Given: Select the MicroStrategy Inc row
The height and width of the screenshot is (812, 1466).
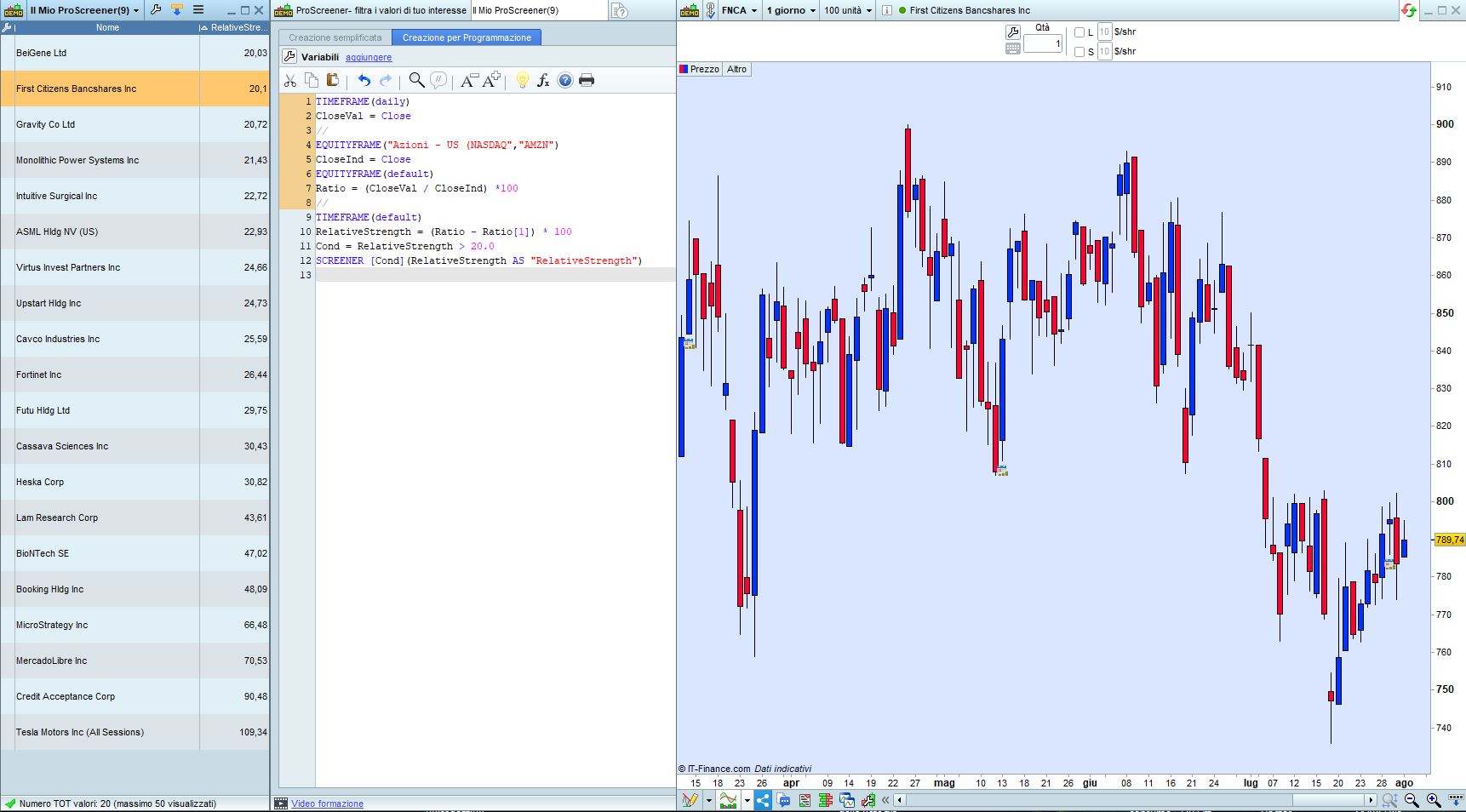Looking at the screenshot, I should click(135, 625).
